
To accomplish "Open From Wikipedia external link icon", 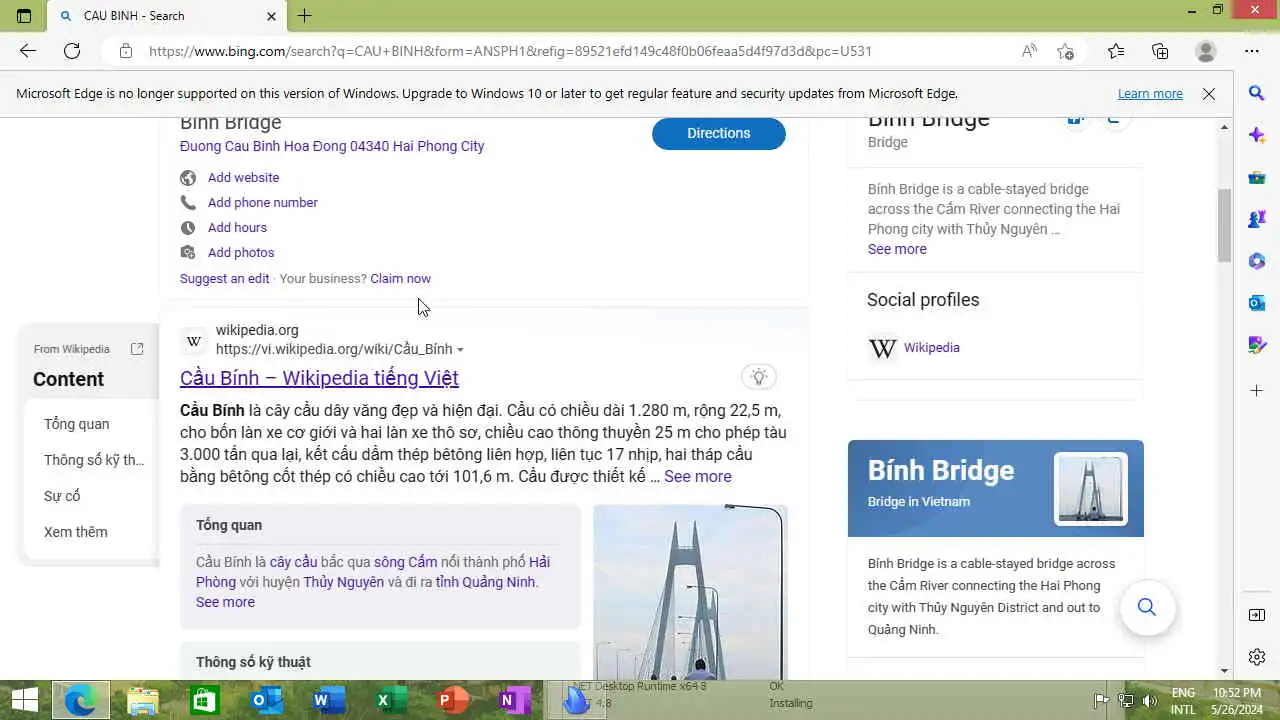I will coord(137,349).
